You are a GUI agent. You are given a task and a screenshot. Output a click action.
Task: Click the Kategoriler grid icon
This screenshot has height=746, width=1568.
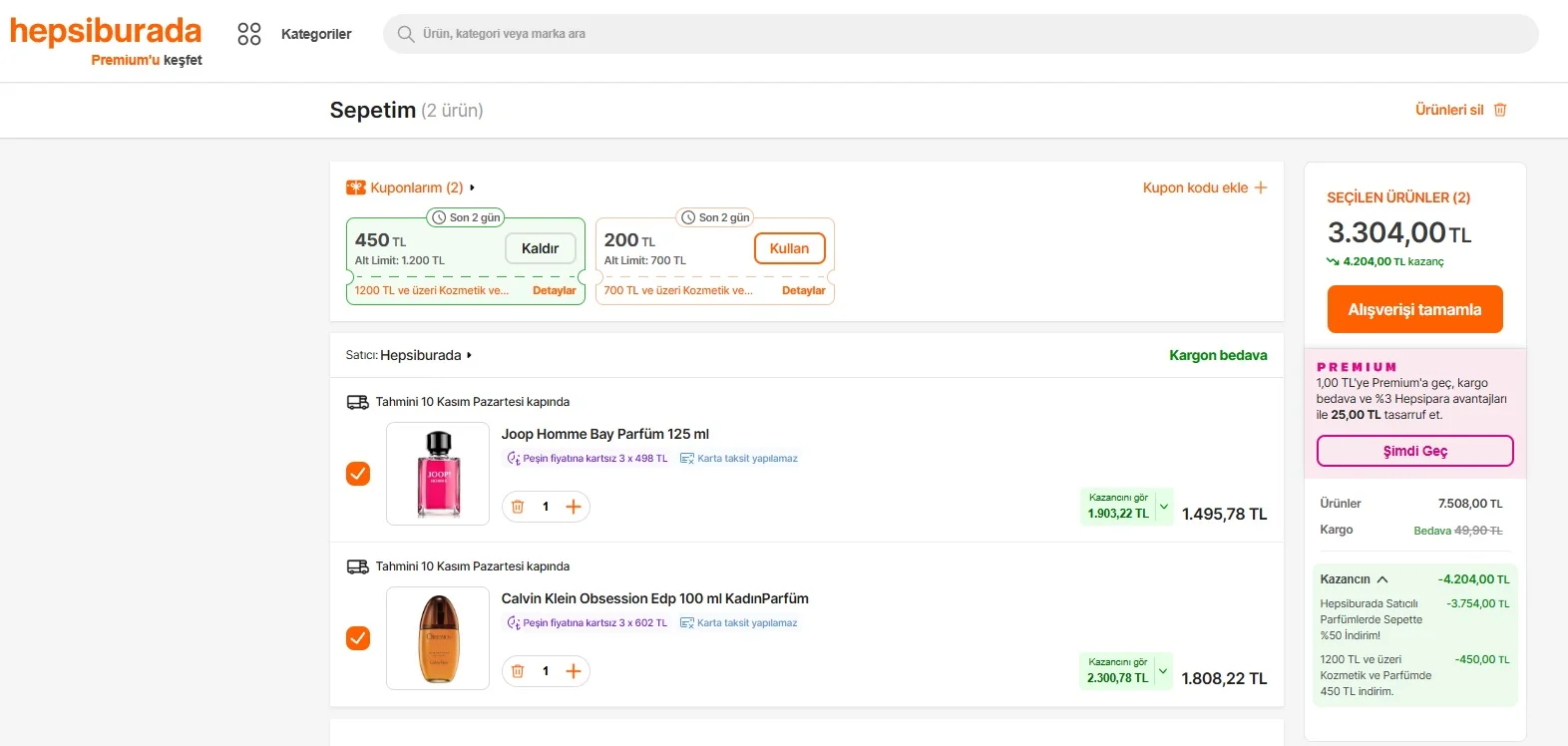[249, 34]
